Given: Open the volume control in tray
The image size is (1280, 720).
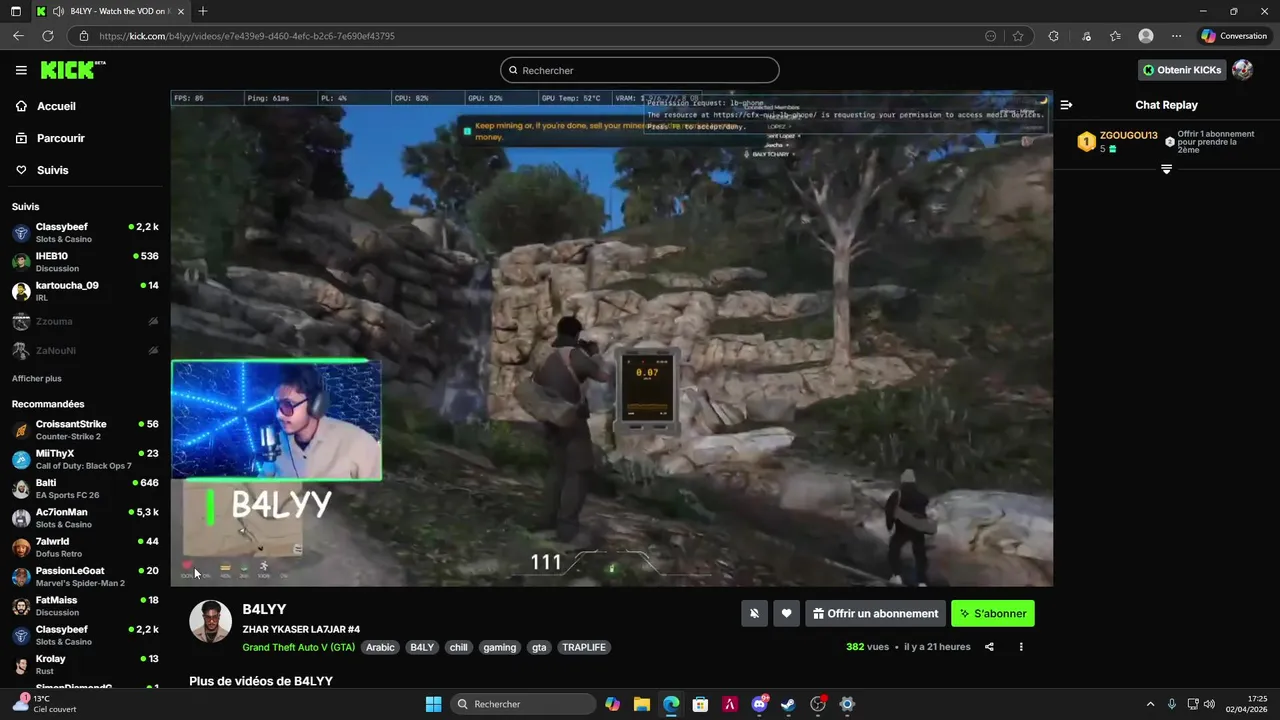Looking at the screenshot, I should [1210, 704].
